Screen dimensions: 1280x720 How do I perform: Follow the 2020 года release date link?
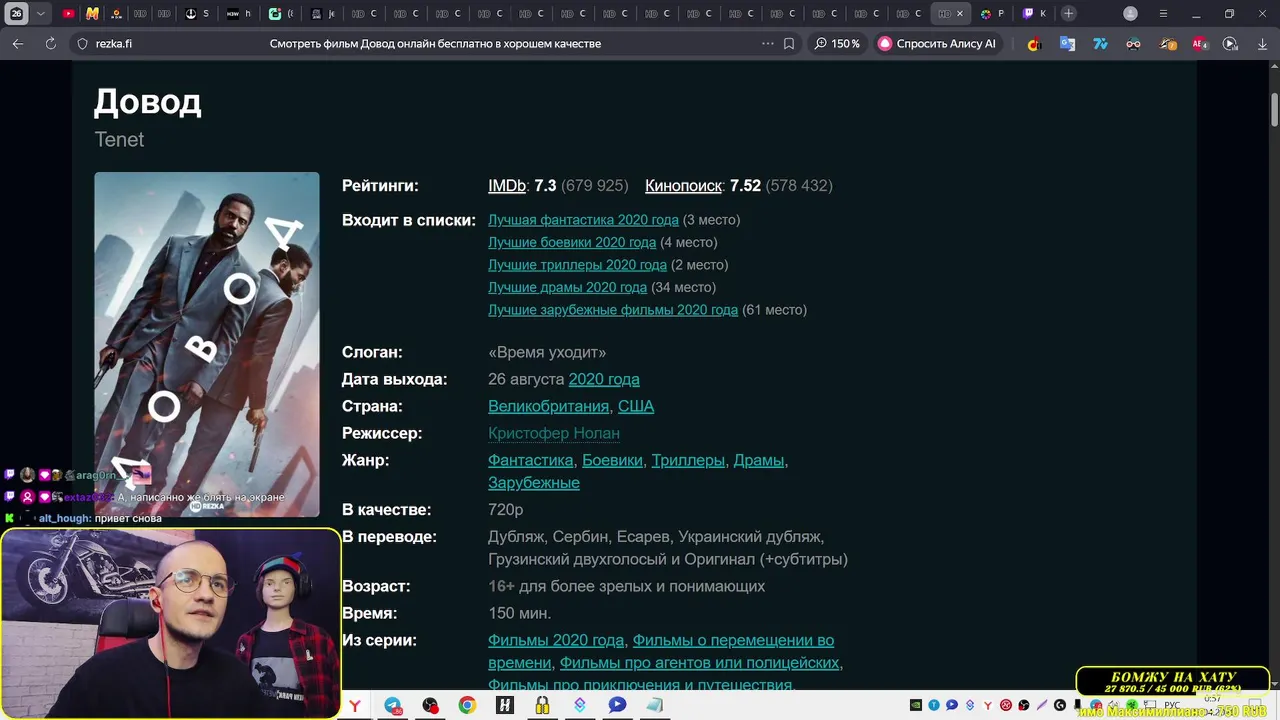(604, 379)
